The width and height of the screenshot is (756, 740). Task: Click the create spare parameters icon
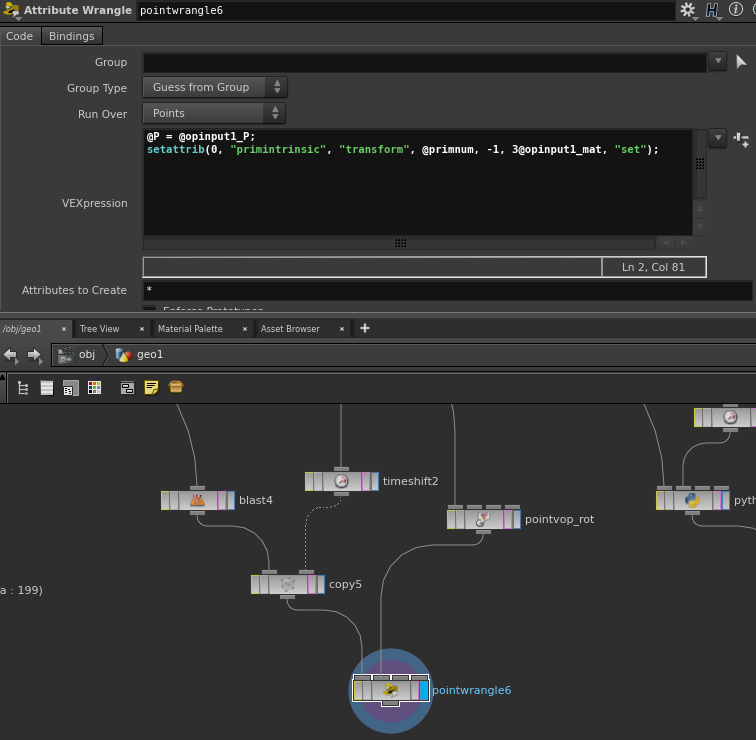tap(741, 140)
